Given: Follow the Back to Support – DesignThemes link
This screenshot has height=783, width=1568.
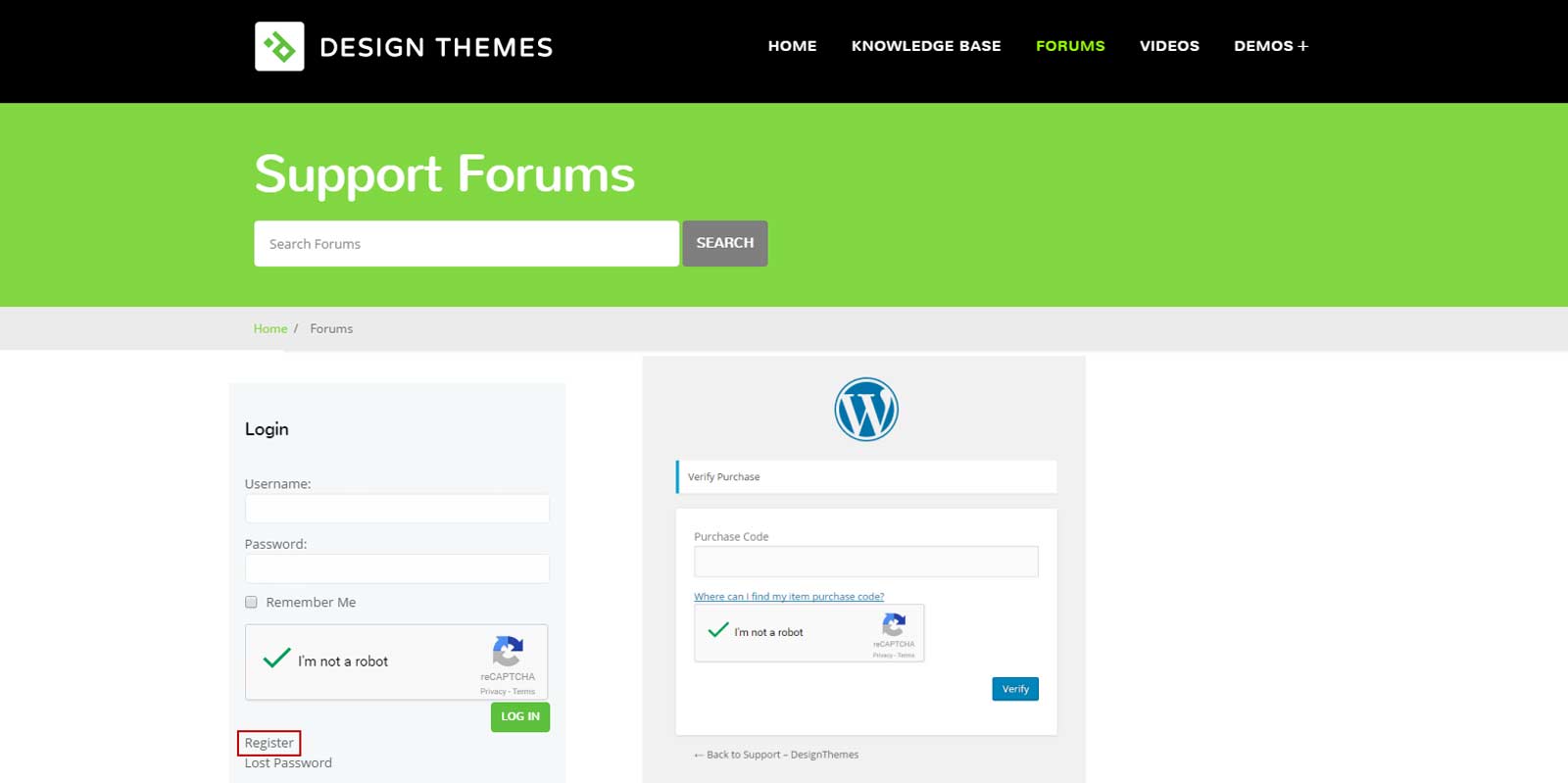Looking at the screenshot, I should [x=776, y=755].
